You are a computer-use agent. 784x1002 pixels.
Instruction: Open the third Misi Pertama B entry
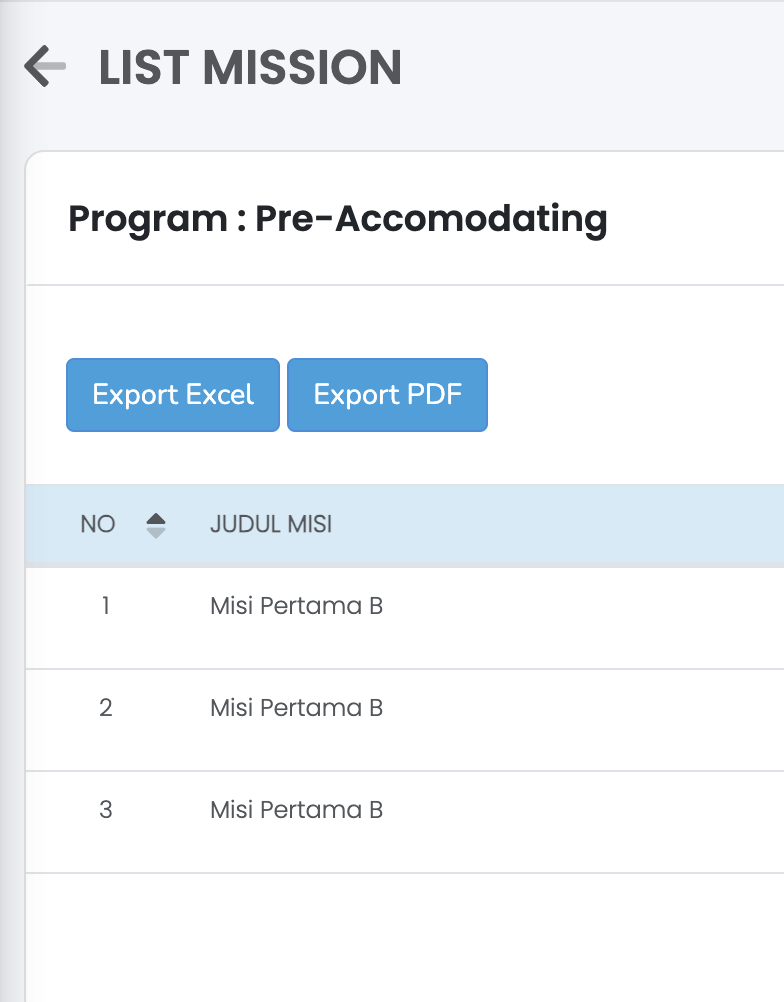click(x=296, y=810)
